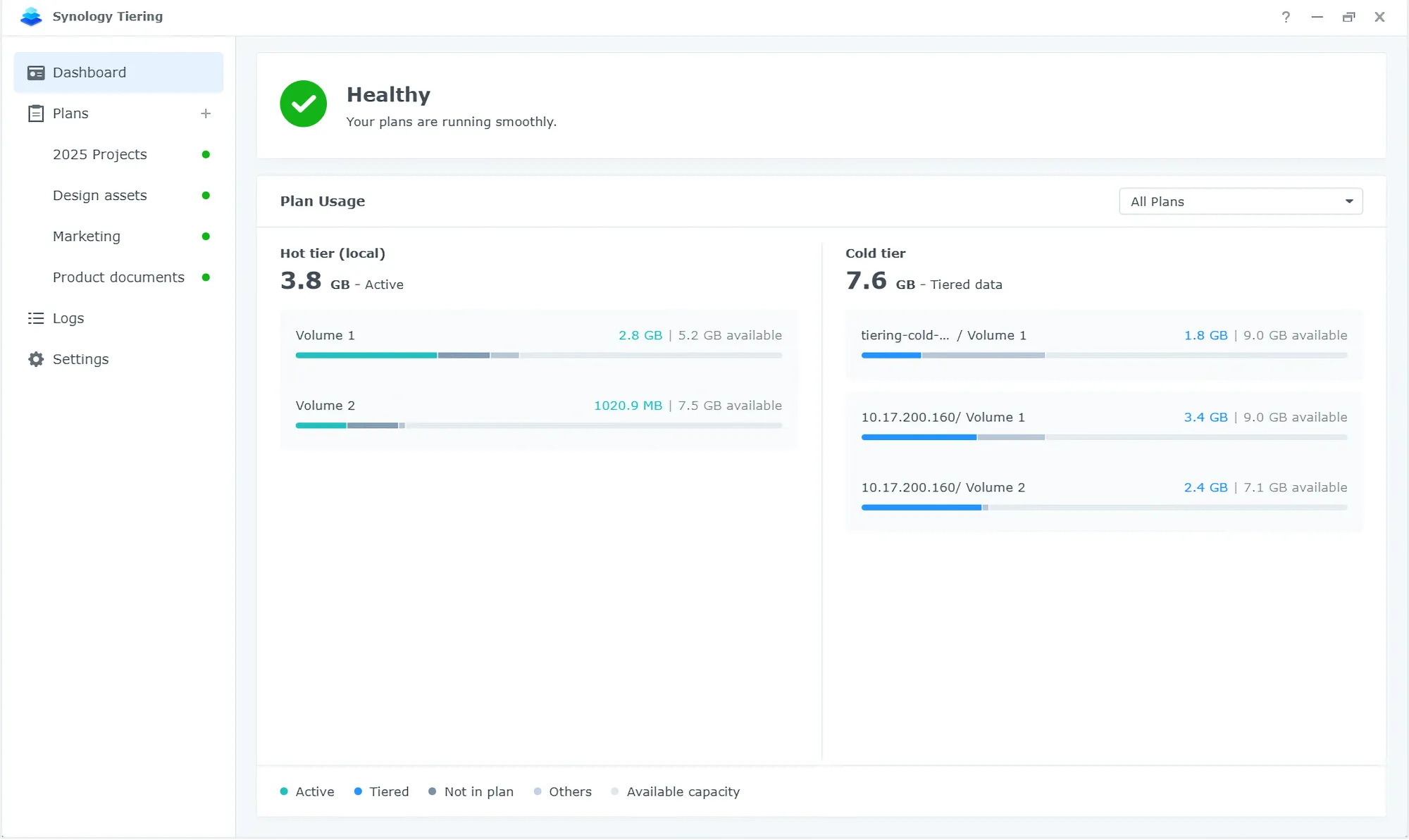The height and width of the screenshot is (840, 1409).
Task: Click the green Healthy checkmark icon
Action: [304, 104]
